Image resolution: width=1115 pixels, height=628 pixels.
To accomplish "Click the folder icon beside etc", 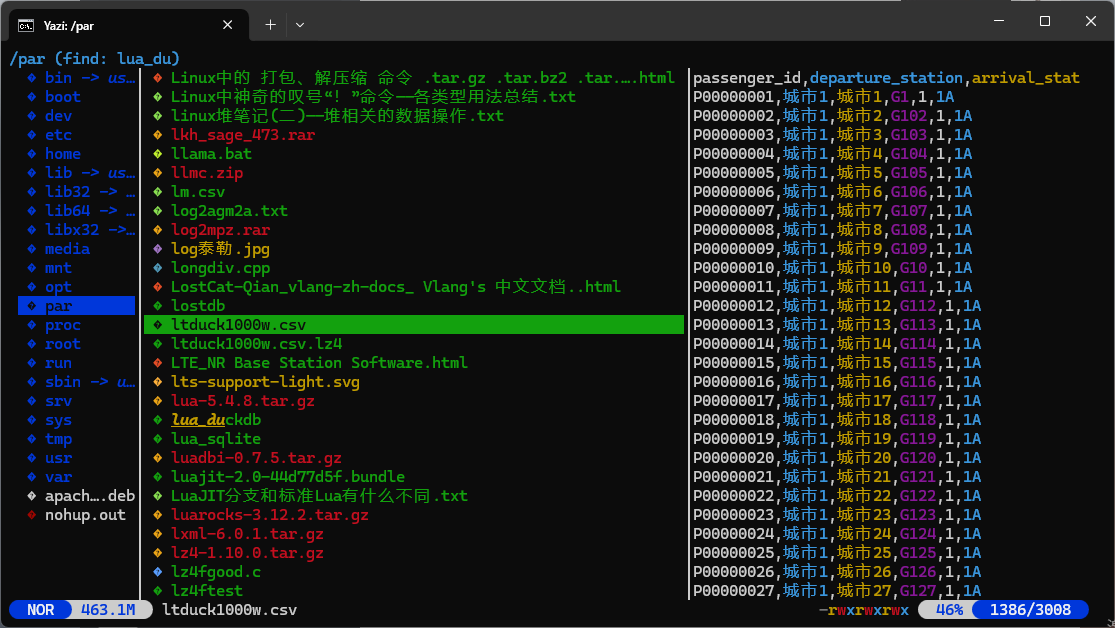I will [x=31, y=135].
